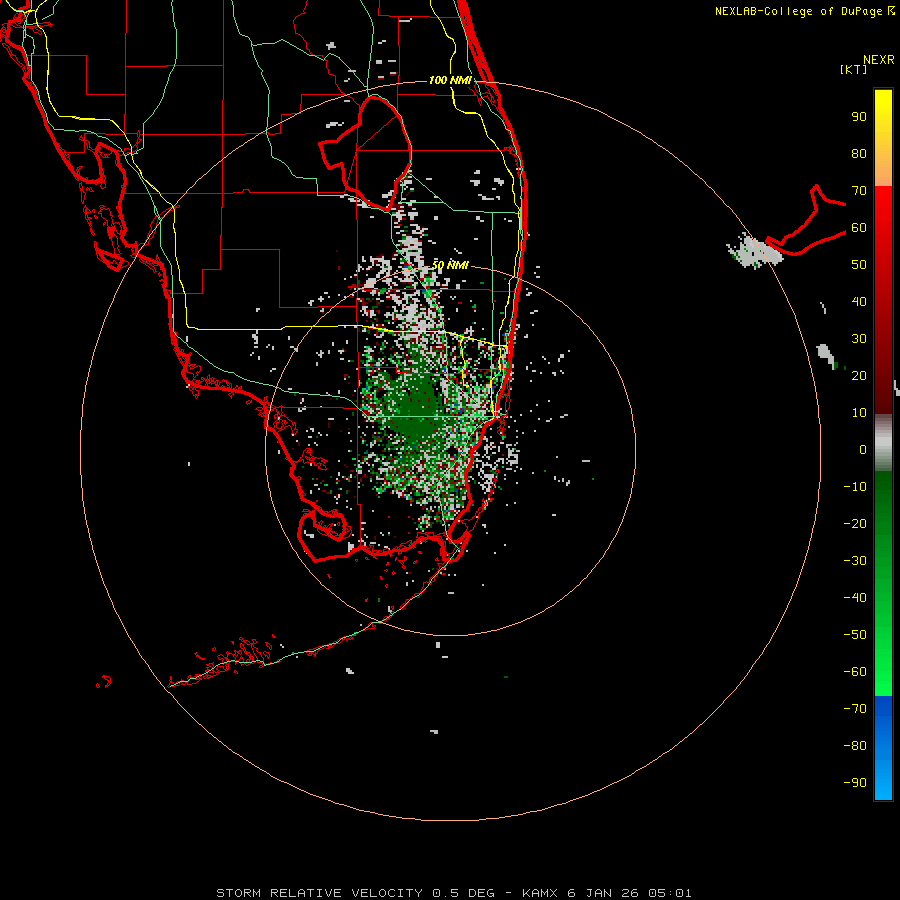Click the [KT] units label
900x900 pixels.
coord(854,69)
